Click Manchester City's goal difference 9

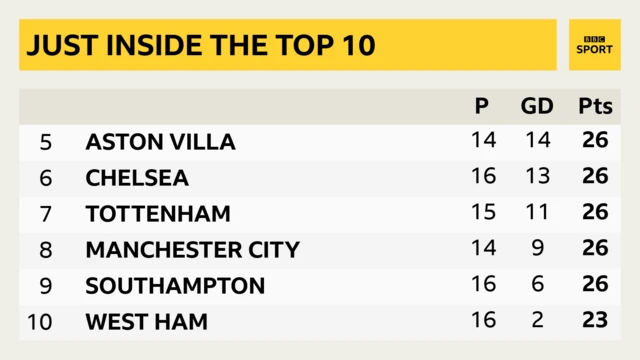pos(538,248)
